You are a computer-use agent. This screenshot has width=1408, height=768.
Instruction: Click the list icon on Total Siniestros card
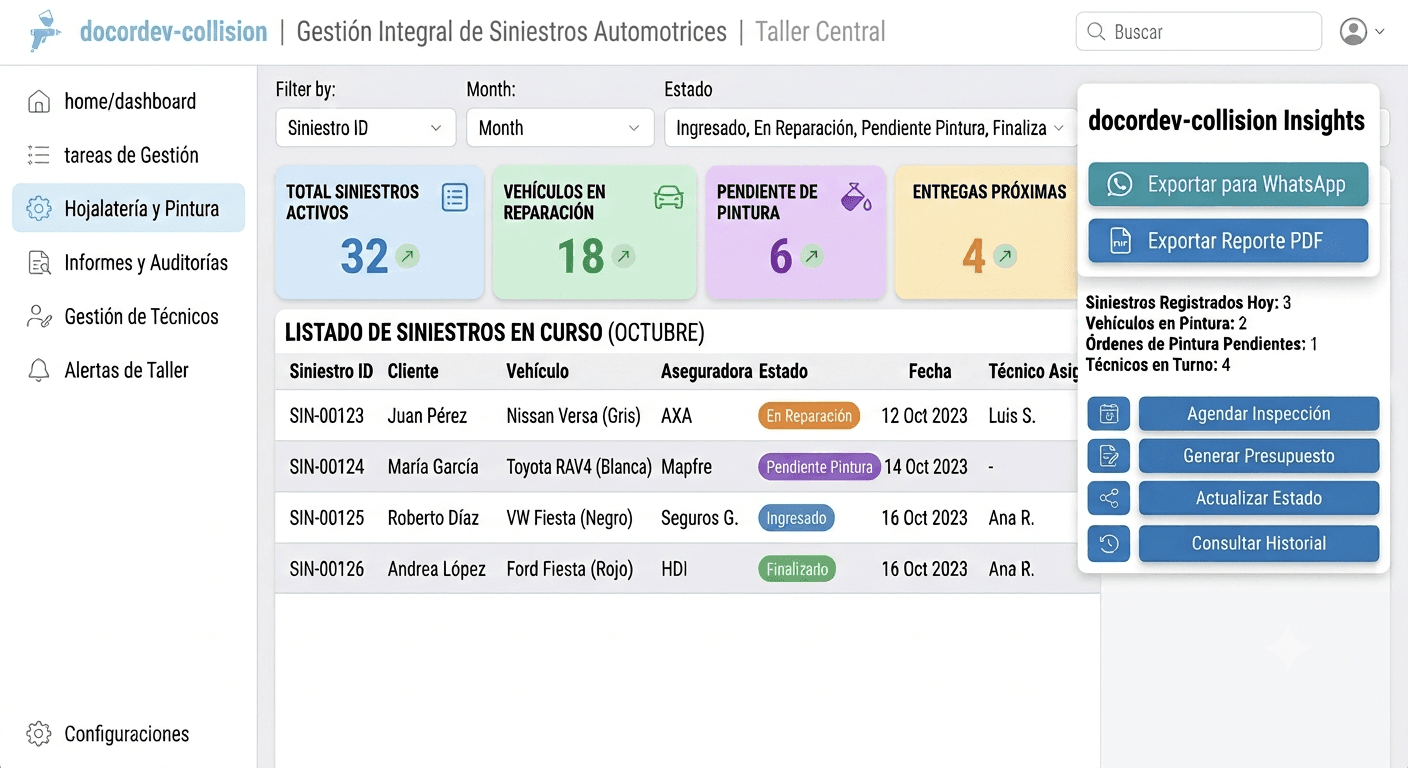(x=455, y=198)
